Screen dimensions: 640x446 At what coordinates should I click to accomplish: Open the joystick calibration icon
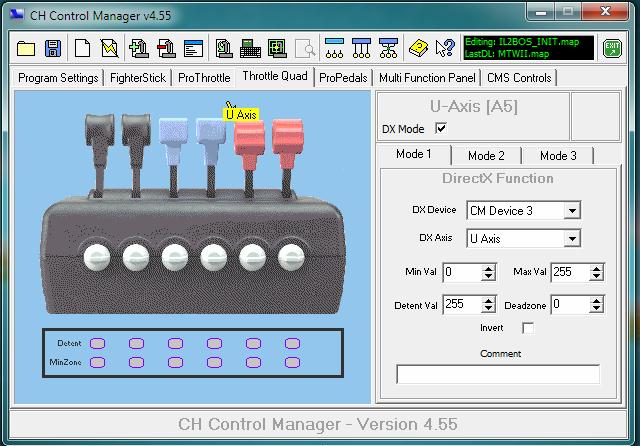224,49
